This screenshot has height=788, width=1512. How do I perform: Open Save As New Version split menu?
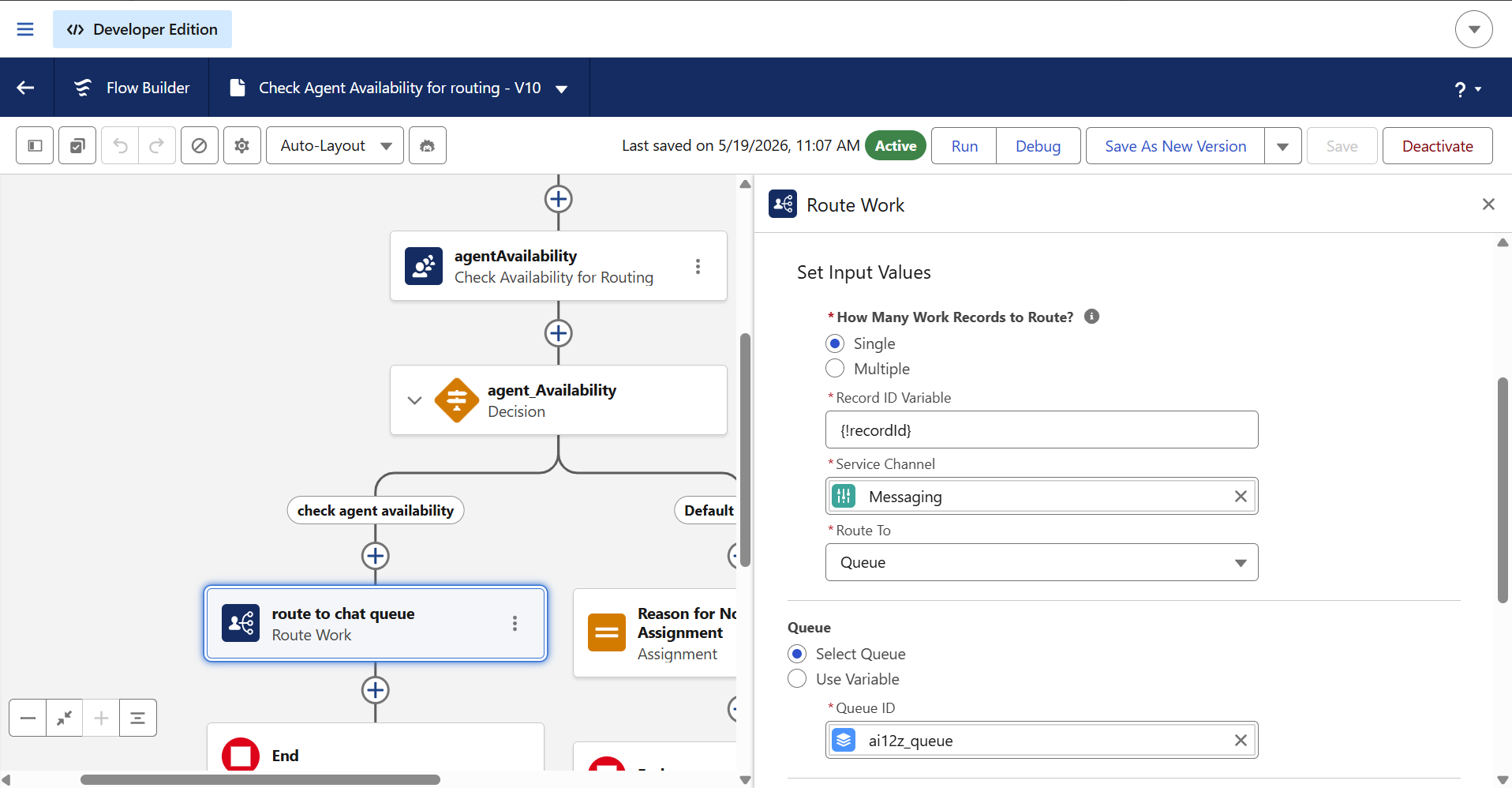tap(1283, 146)
